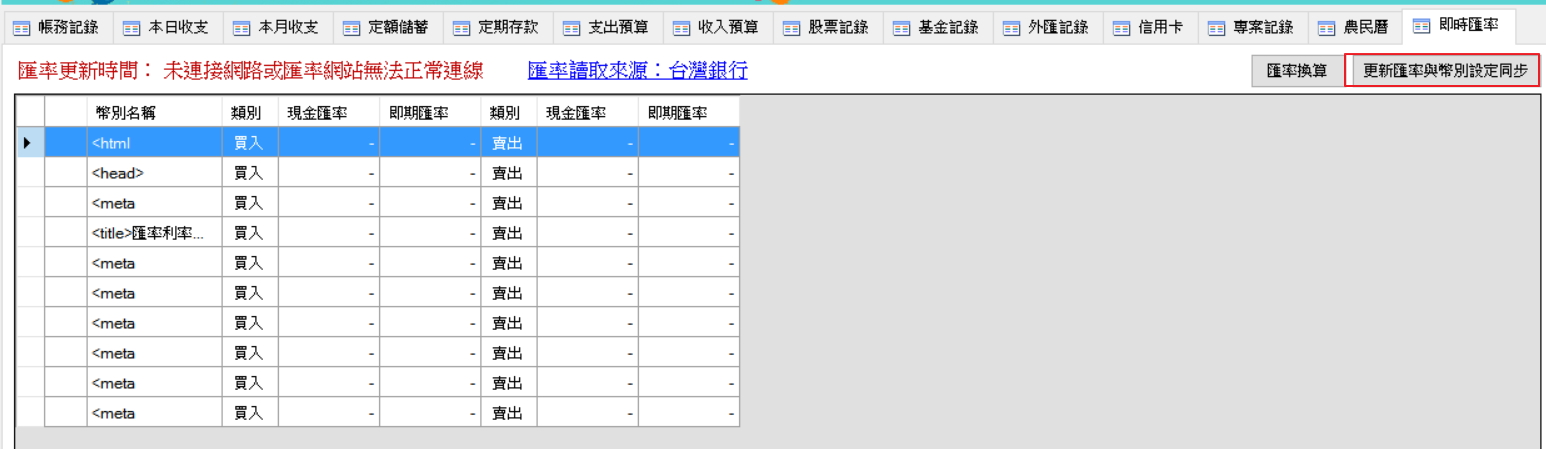Switch to the 收入預算 tab
This screenshot has width=1546, height=449.
(718, 27)
